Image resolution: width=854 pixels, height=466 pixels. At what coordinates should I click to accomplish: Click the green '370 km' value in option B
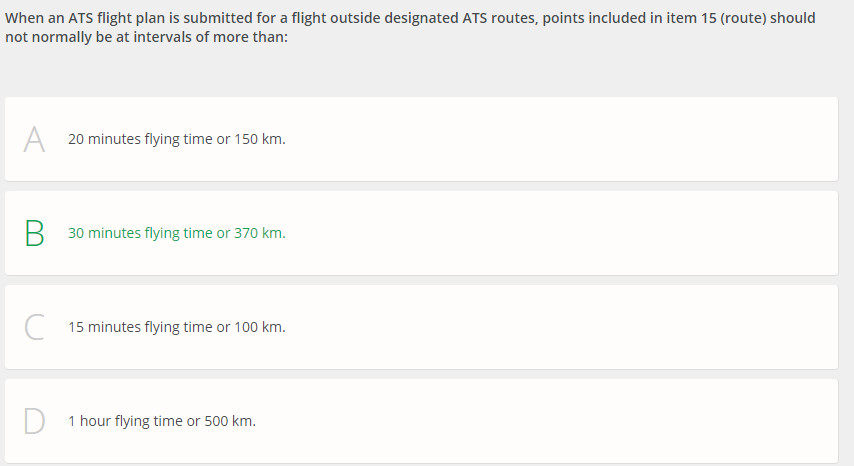coord(259,233)
